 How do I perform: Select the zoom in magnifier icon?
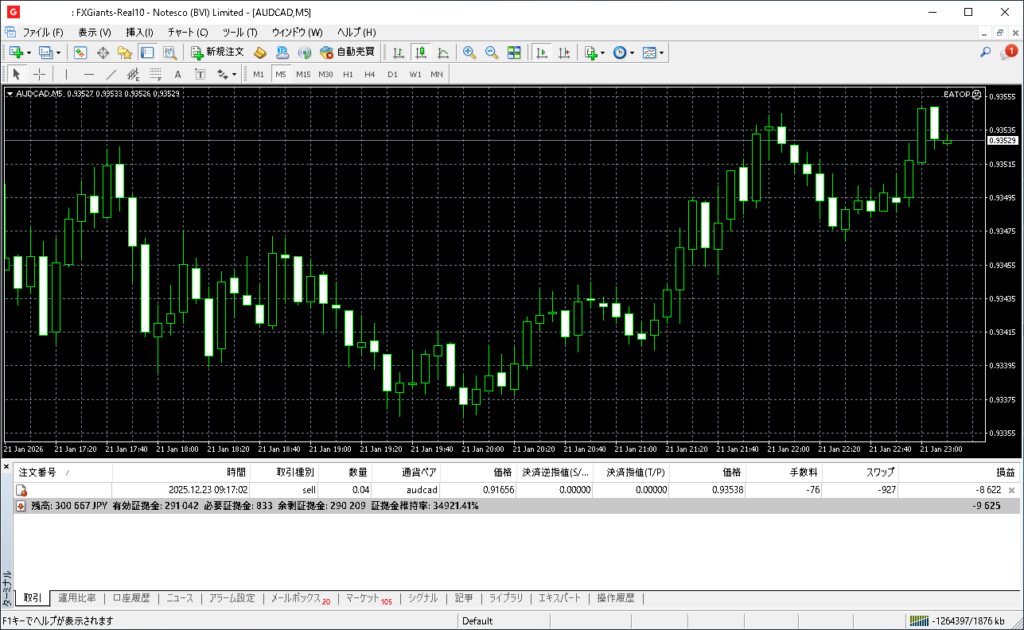pyautogui.click(x=469, y=52)
